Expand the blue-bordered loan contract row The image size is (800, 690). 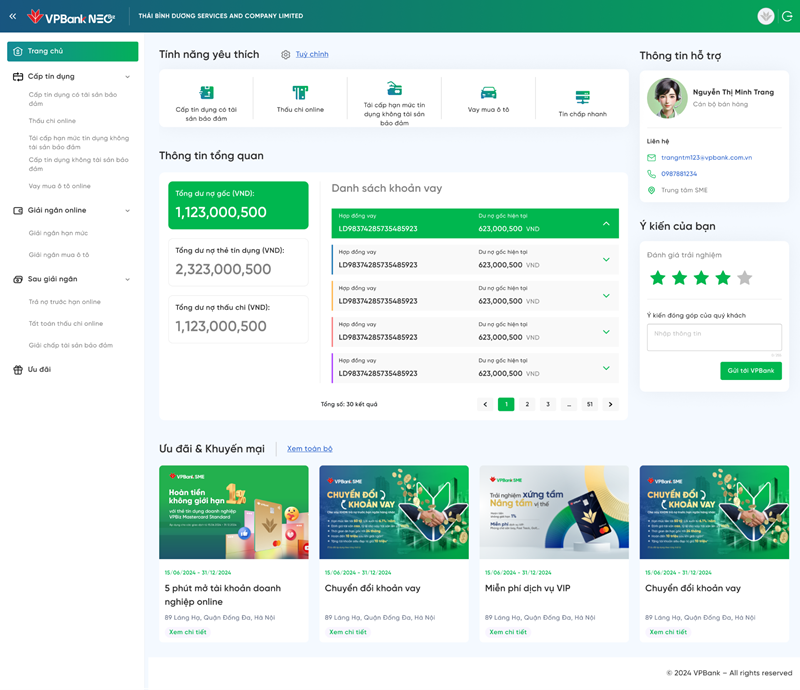tap(606, 260)
